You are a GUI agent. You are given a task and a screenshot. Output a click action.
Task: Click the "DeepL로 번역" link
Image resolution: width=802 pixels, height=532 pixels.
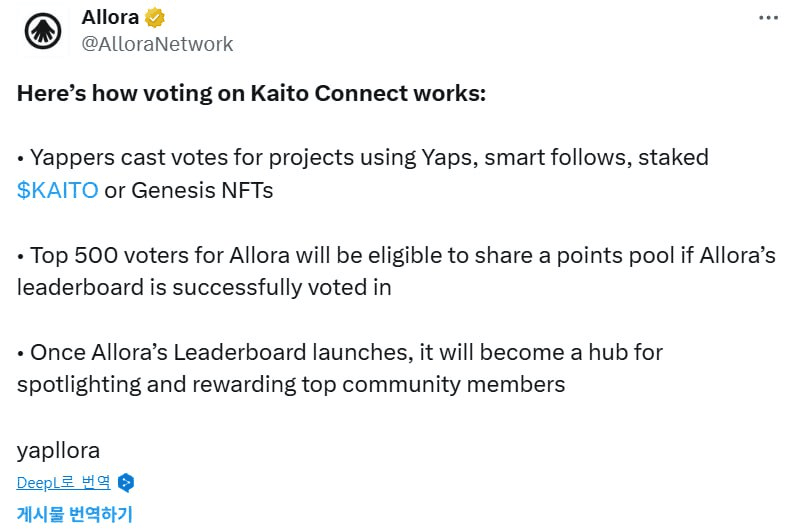coord(64,483)
